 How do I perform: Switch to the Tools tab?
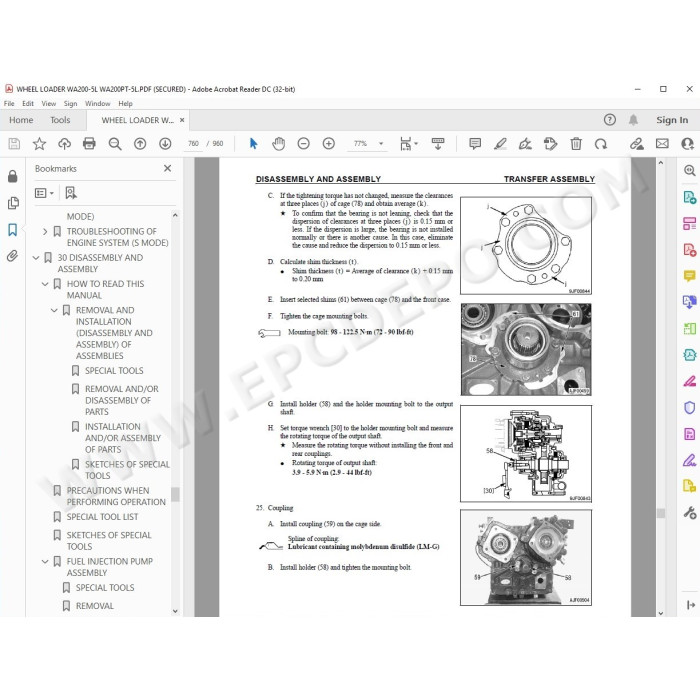[x=60, y=120]
